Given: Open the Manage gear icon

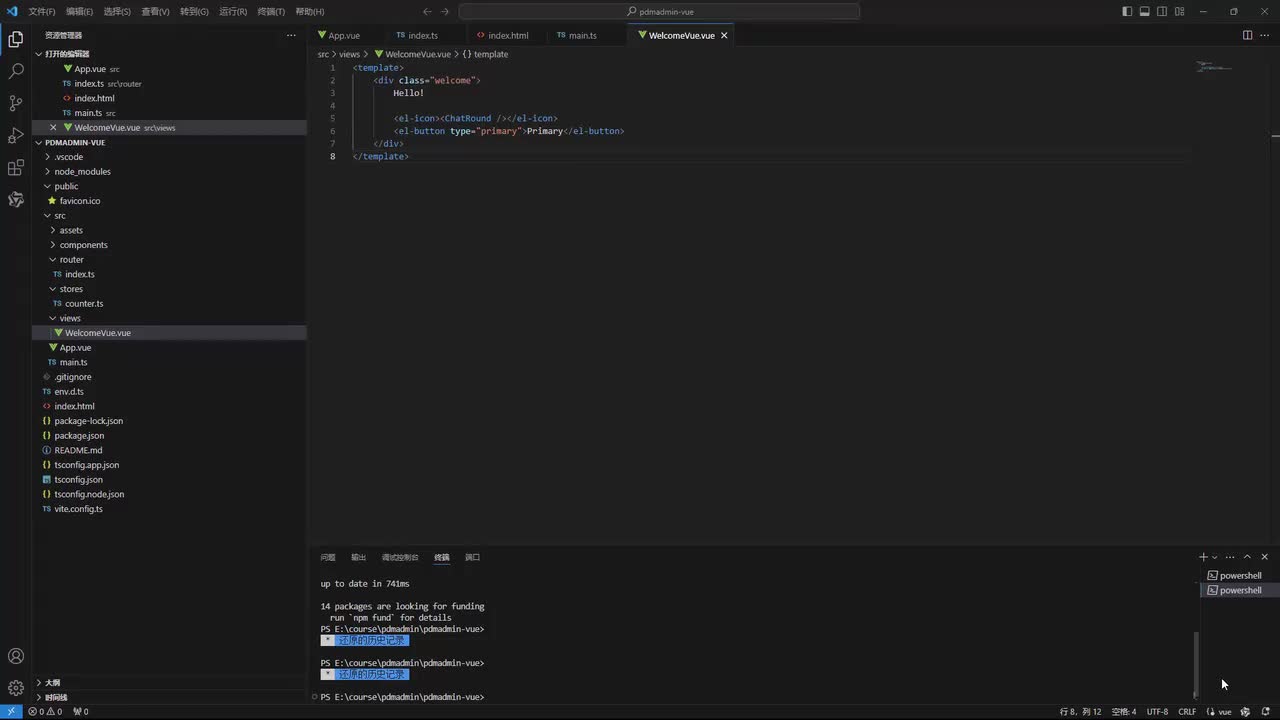Looking at the screenshot, I should (16, 688).
